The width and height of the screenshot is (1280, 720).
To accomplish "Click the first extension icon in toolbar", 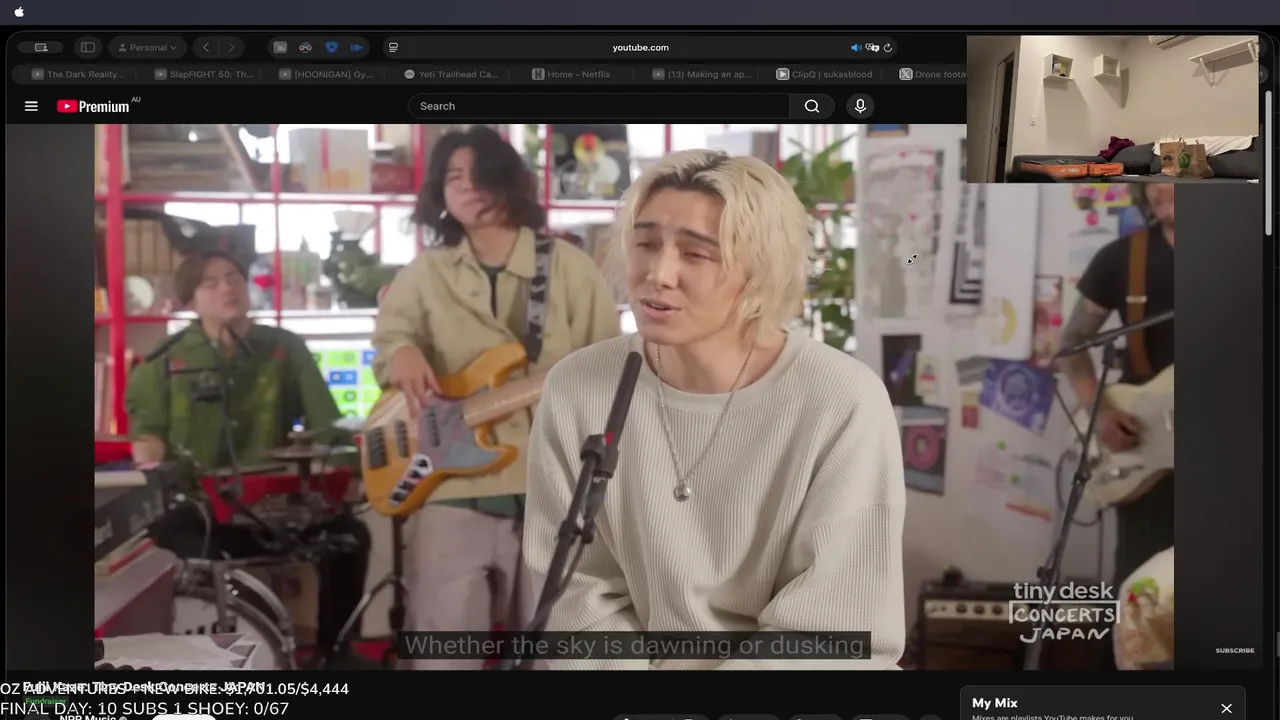I will pos(280,47).
